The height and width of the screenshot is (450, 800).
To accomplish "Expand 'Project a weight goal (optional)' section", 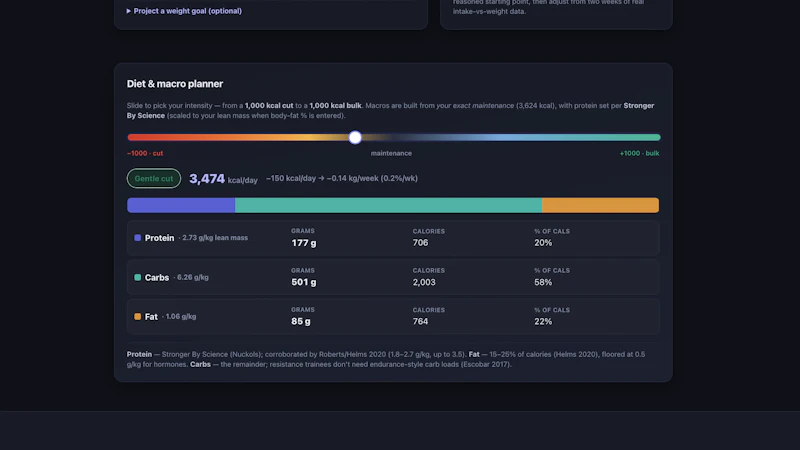I will [x=184, y=11].
